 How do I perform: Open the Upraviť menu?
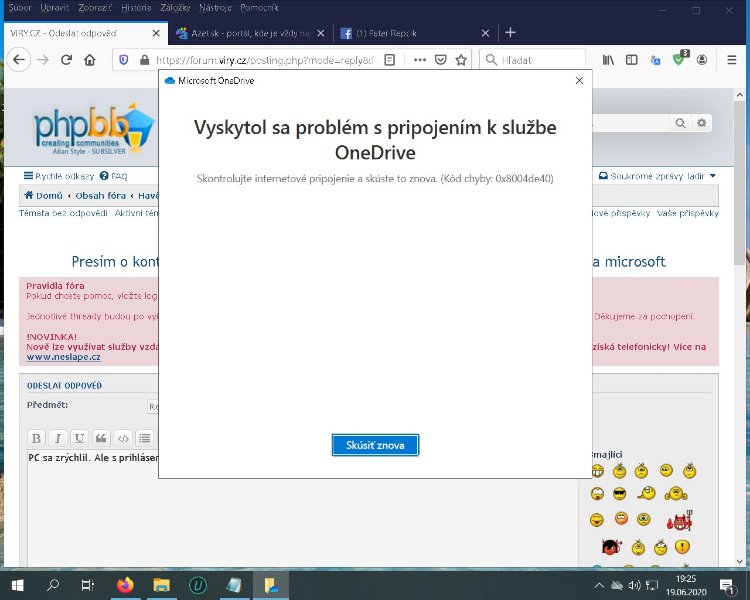pos(55,8)
